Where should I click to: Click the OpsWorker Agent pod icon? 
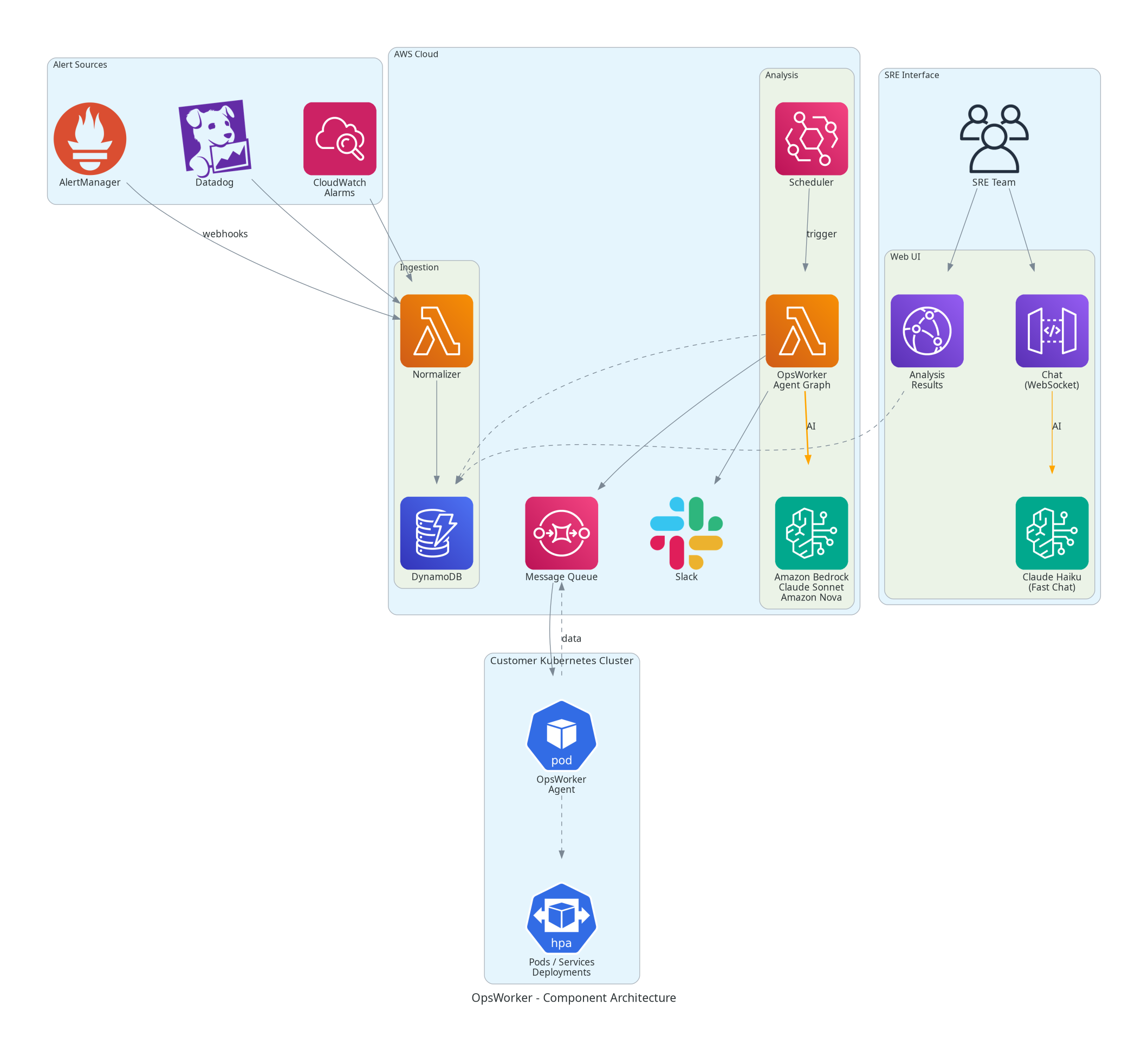point(561,736)
